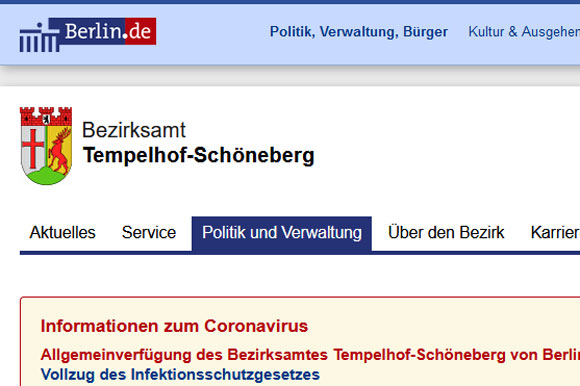Image resolution: width=580 pixels, height=386 pixels.
Task: Click the red deer on the crest
Action: click(60, 150)
